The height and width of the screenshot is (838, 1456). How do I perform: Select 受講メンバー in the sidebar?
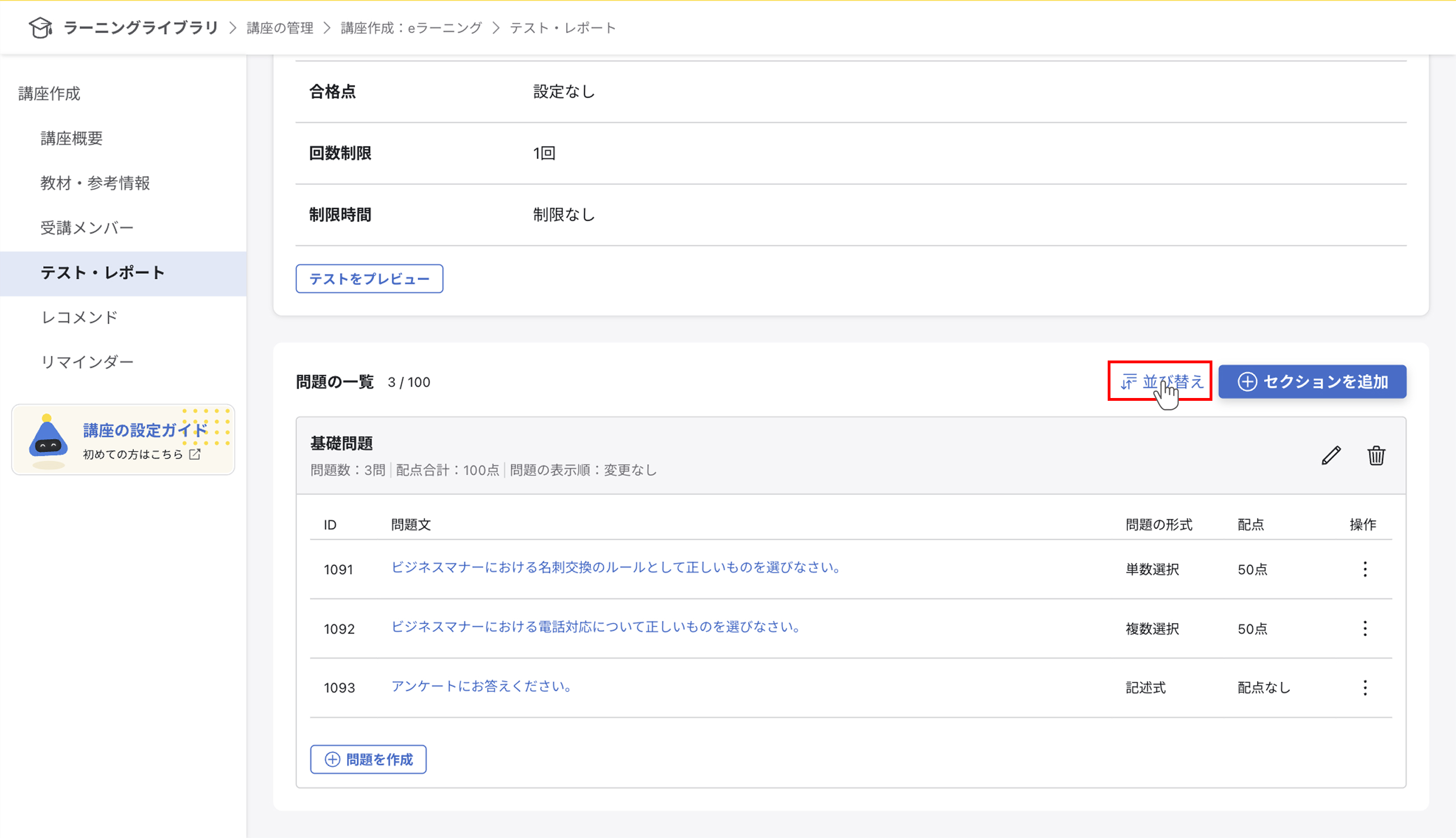pyautogui.click(x=87, y=227)
